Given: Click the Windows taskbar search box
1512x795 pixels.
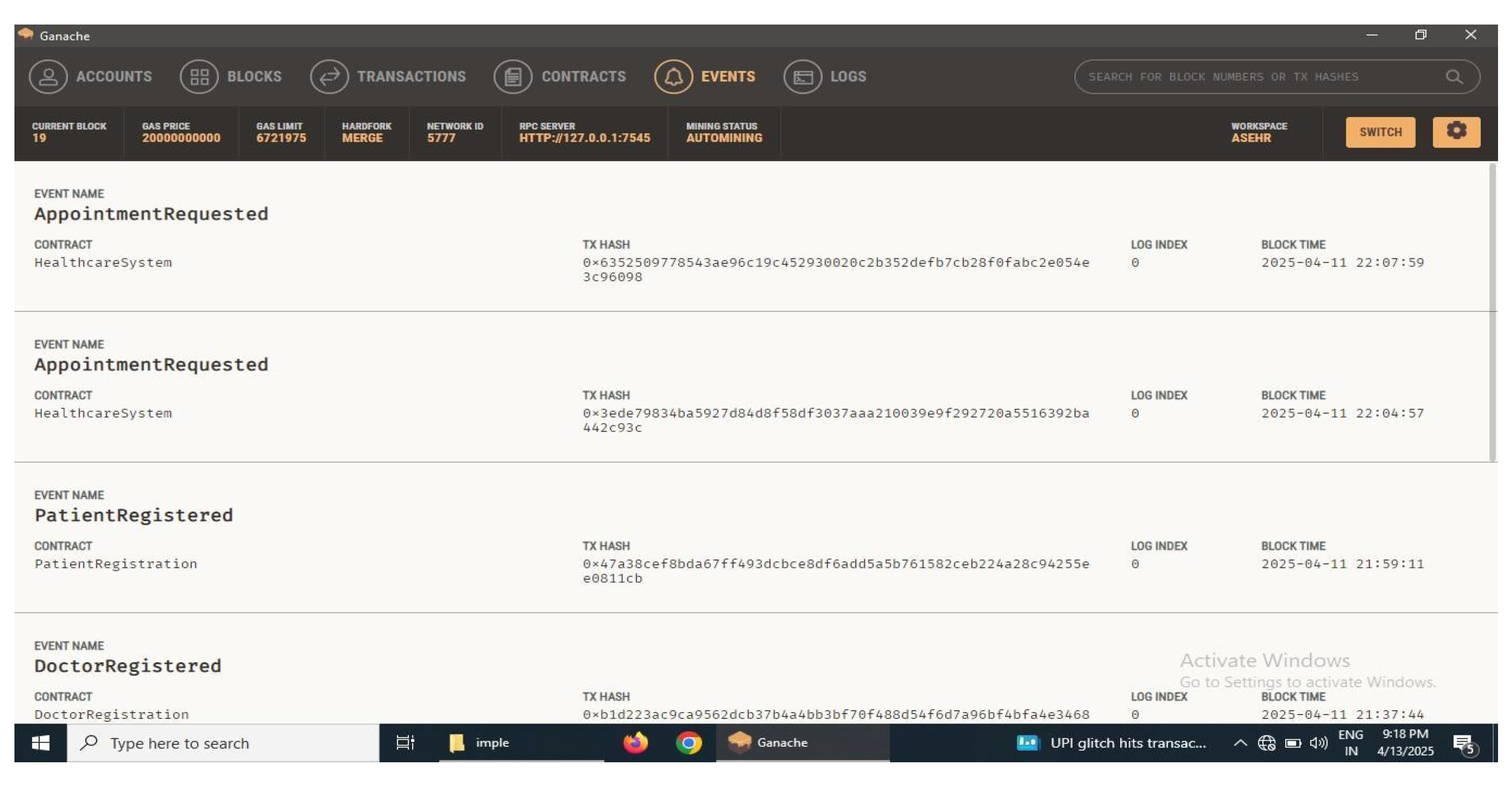Looking at the screenshot, I should [x=223, y=743].
